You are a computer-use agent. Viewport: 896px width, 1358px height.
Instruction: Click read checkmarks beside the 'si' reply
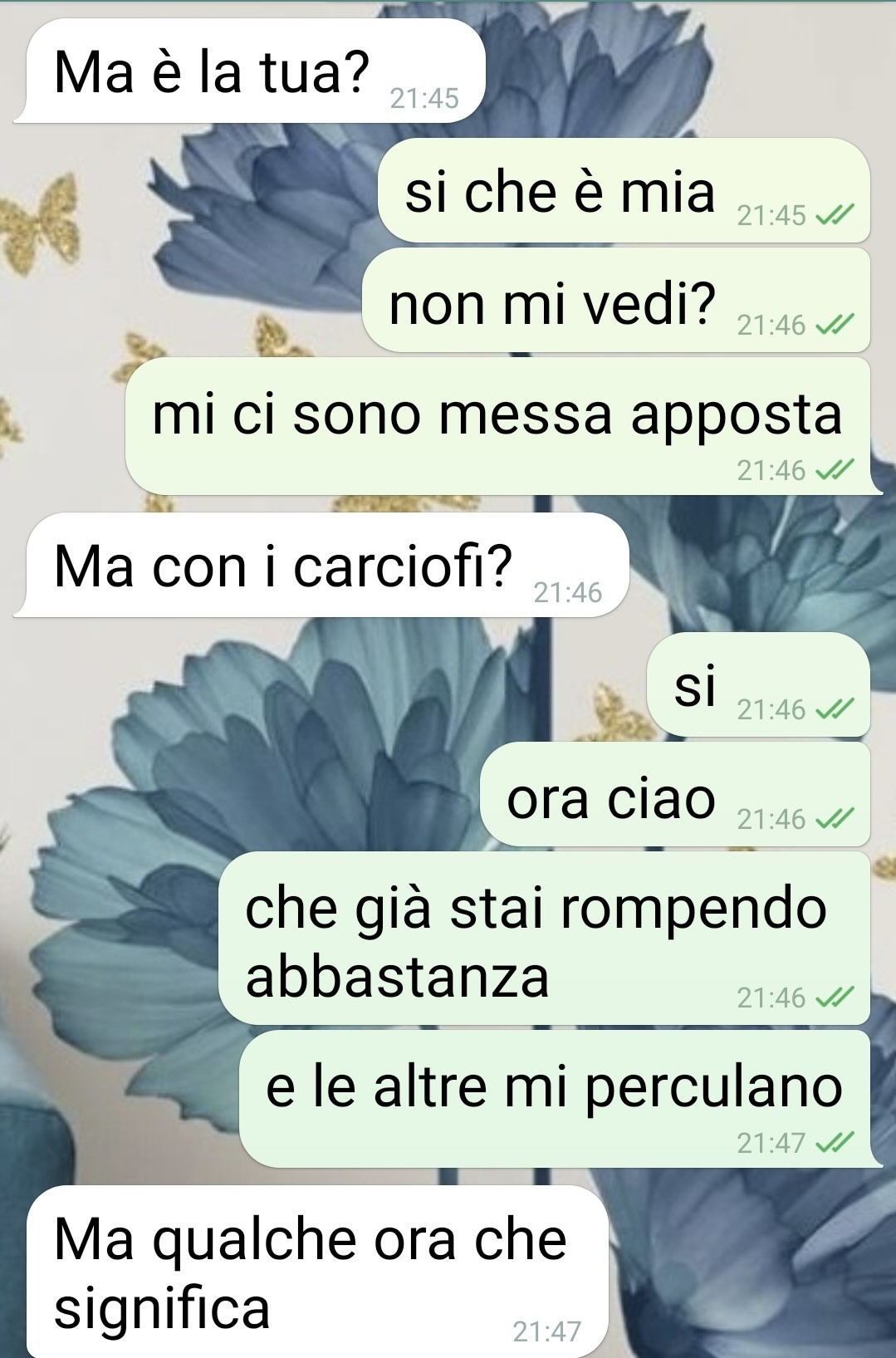coord(833,710)
